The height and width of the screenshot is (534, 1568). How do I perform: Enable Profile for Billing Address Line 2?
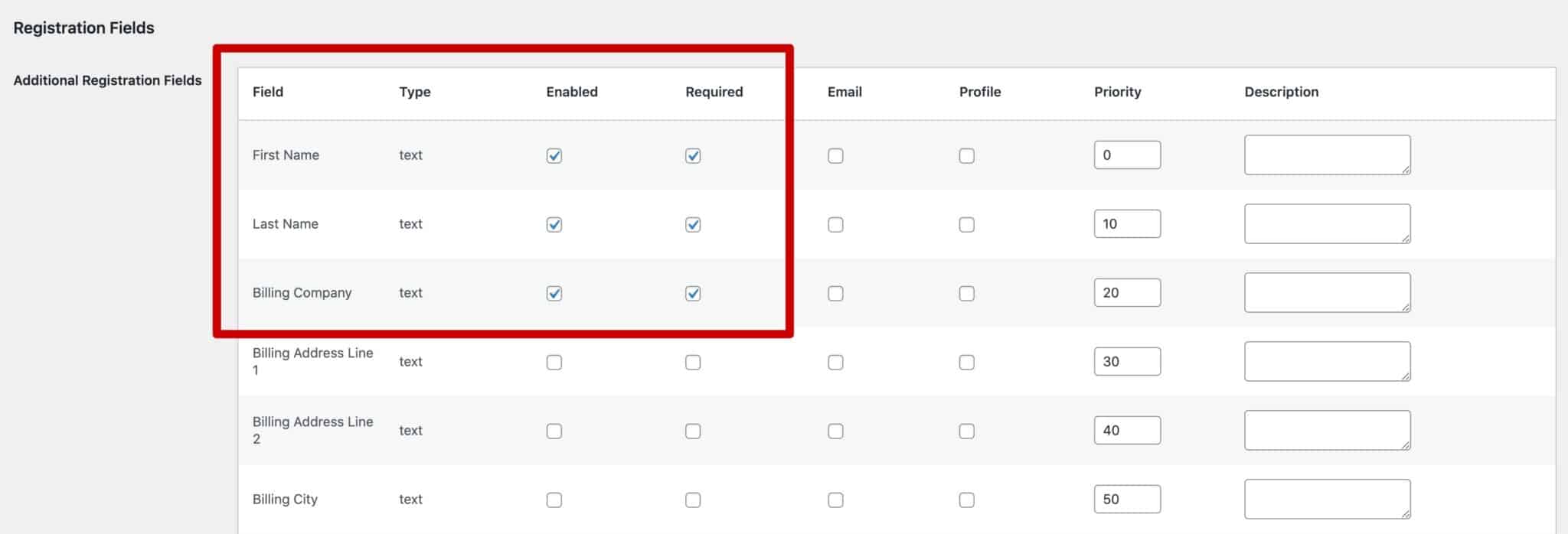966,430
